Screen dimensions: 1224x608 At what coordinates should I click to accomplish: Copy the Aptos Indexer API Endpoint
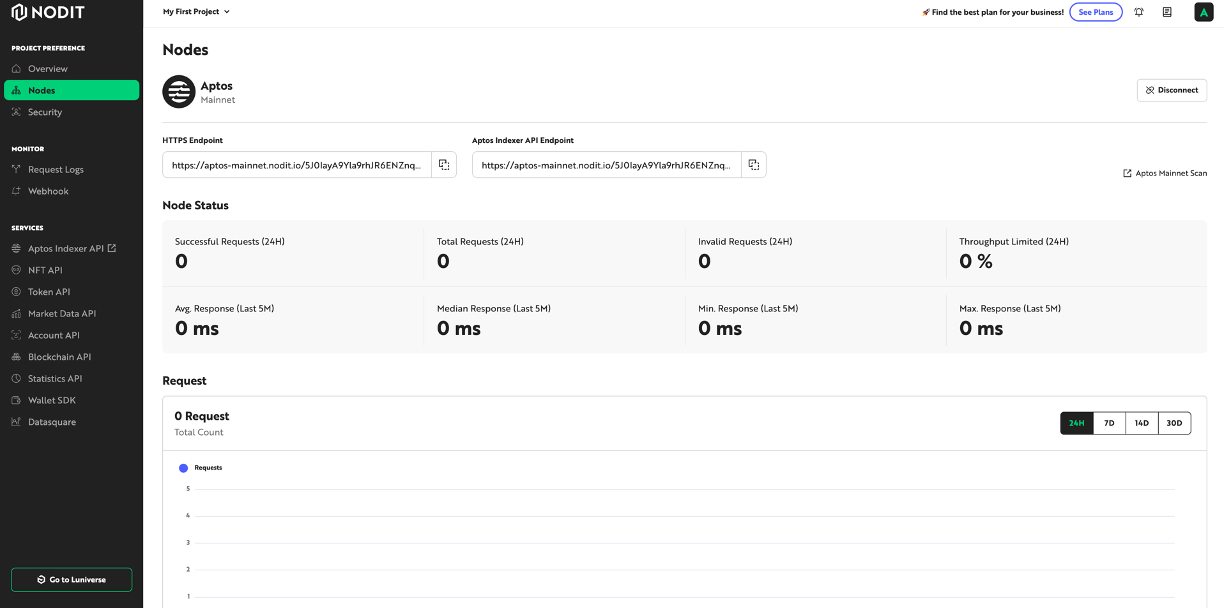(x=754, y=165)
